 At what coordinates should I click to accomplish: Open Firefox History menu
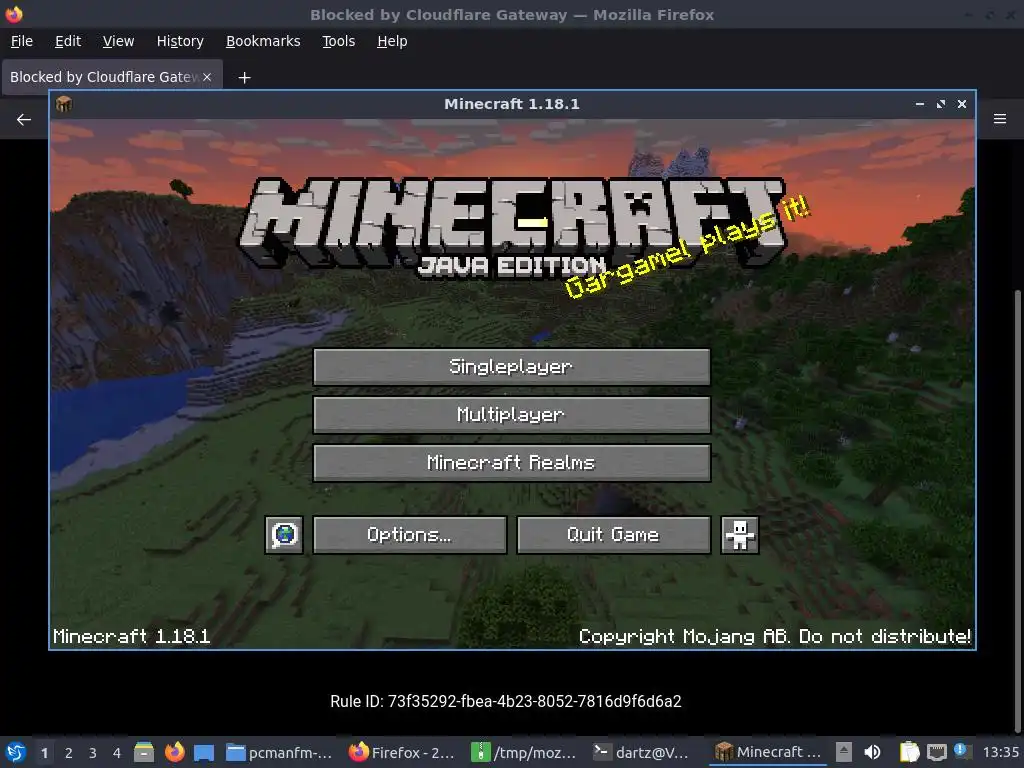(x=180, y=41)
